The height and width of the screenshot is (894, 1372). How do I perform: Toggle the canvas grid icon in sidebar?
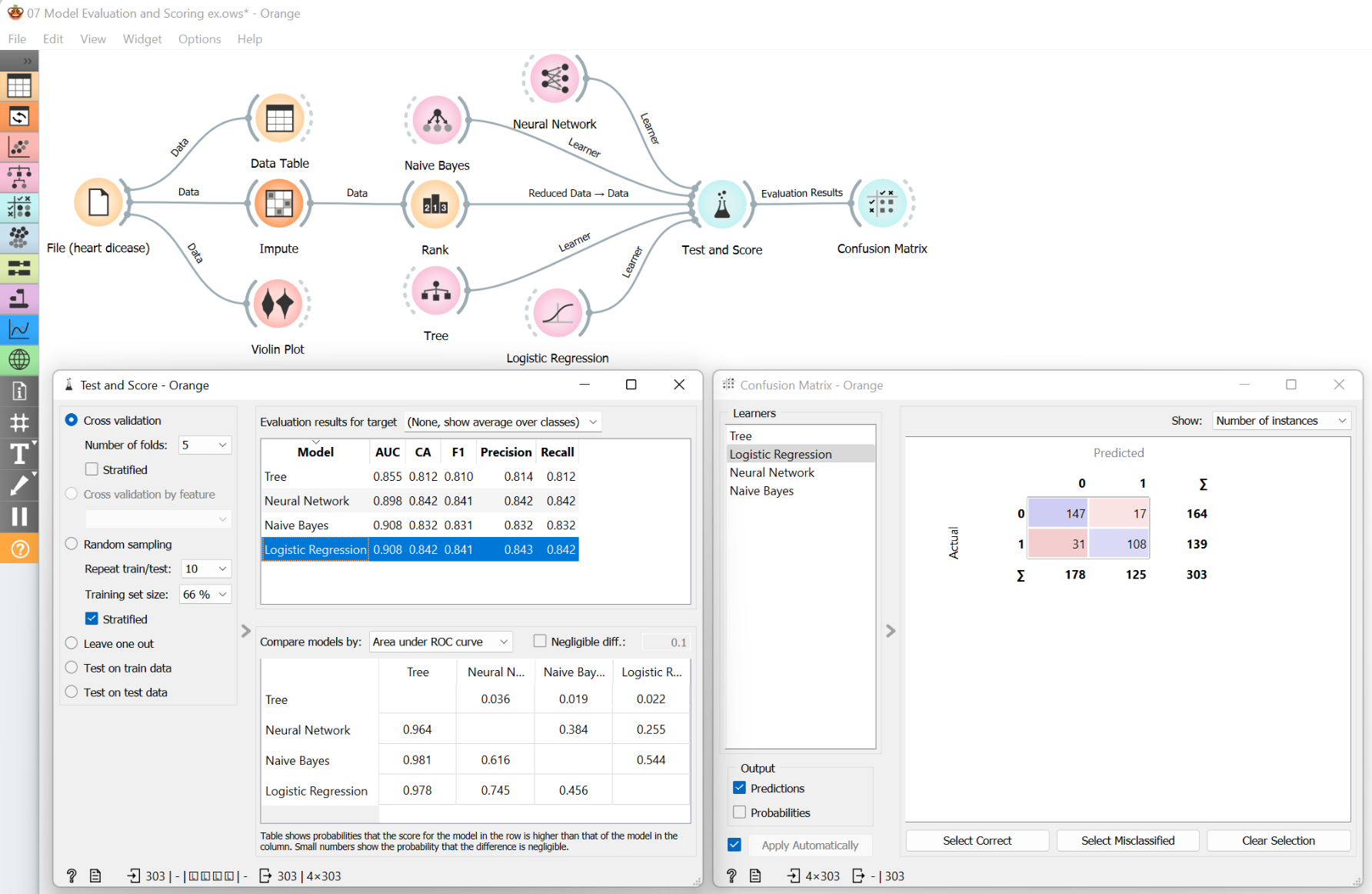pos(19,422)
